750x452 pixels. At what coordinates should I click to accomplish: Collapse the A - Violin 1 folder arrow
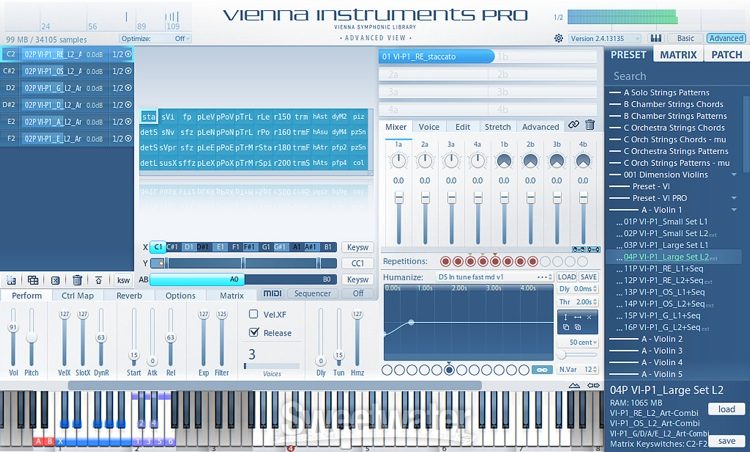pyautogui.click(x=734, y=209)
